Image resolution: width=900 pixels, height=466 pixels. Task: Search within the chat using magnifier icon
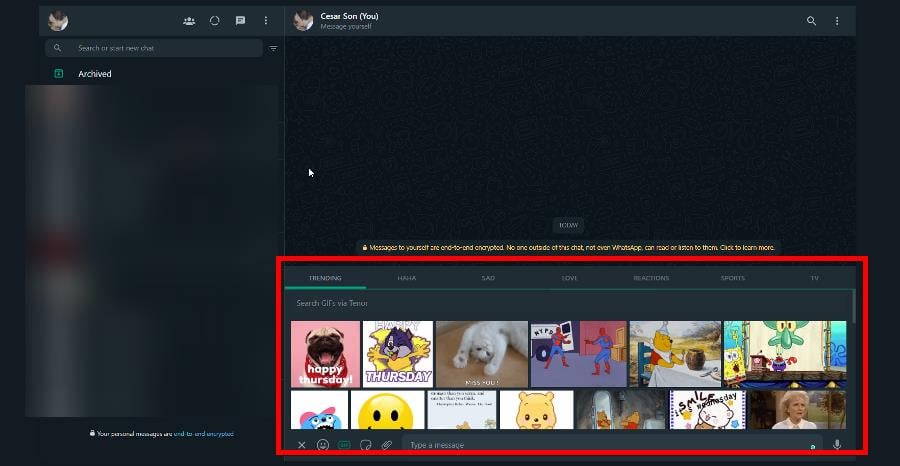click(x=811, y=21)
